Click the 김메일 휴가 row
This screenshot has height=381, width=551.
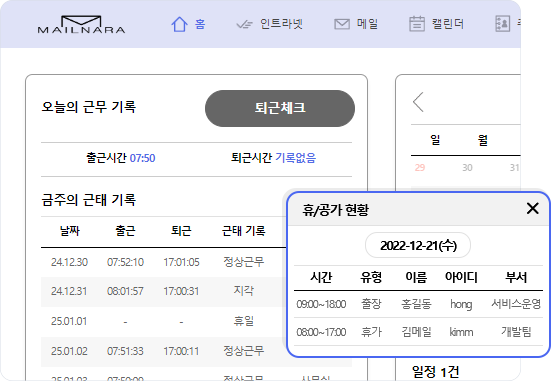(418, 332)
